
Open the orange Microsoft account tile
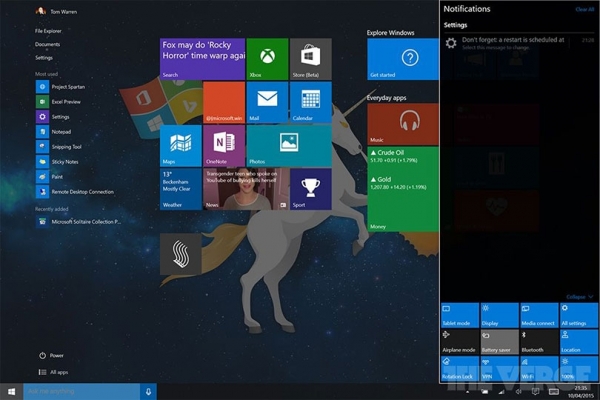tap(224, 102)
